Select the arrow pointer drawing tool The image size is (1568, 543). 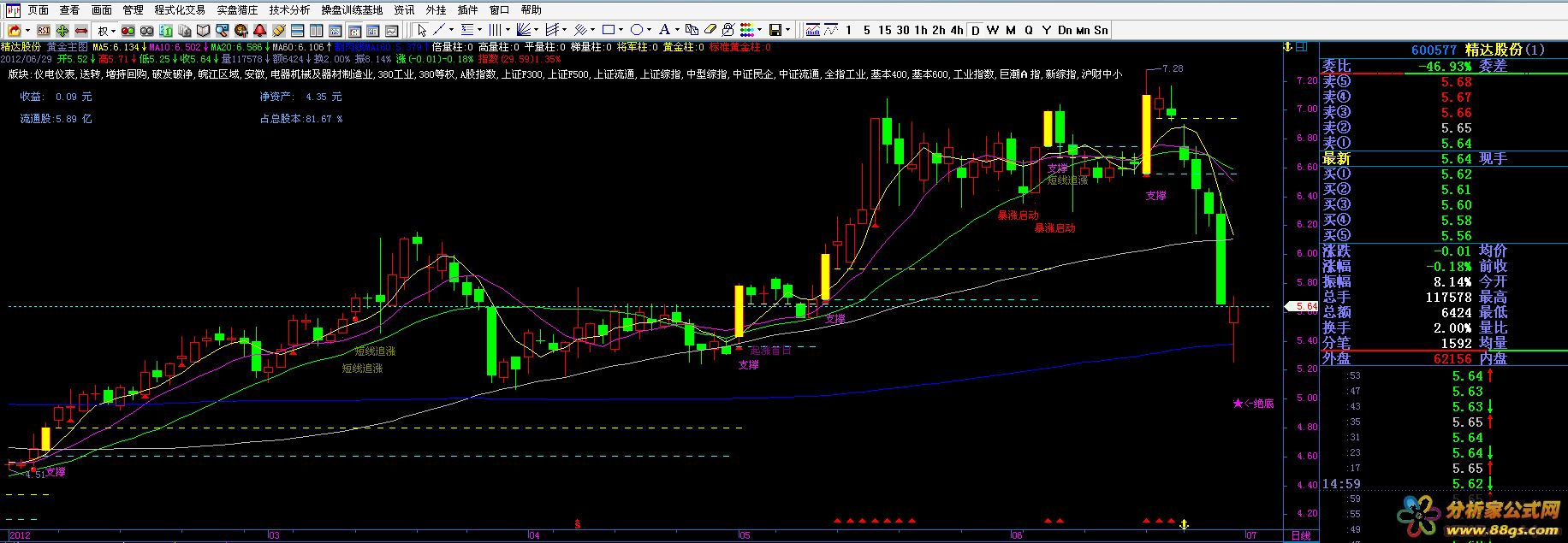pos(422,31)
